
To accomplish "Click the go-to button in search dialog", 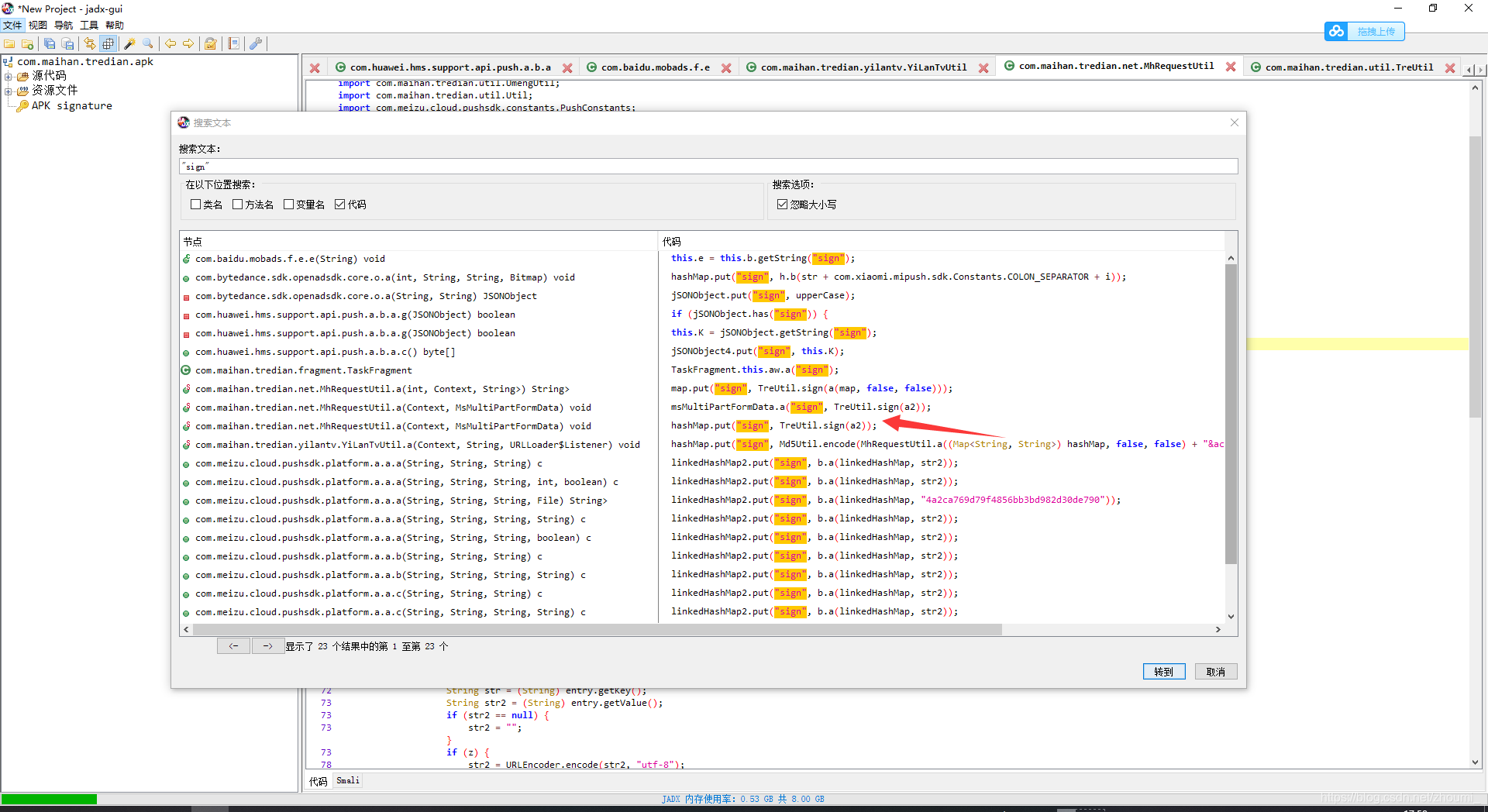I will click(1164, 672).
